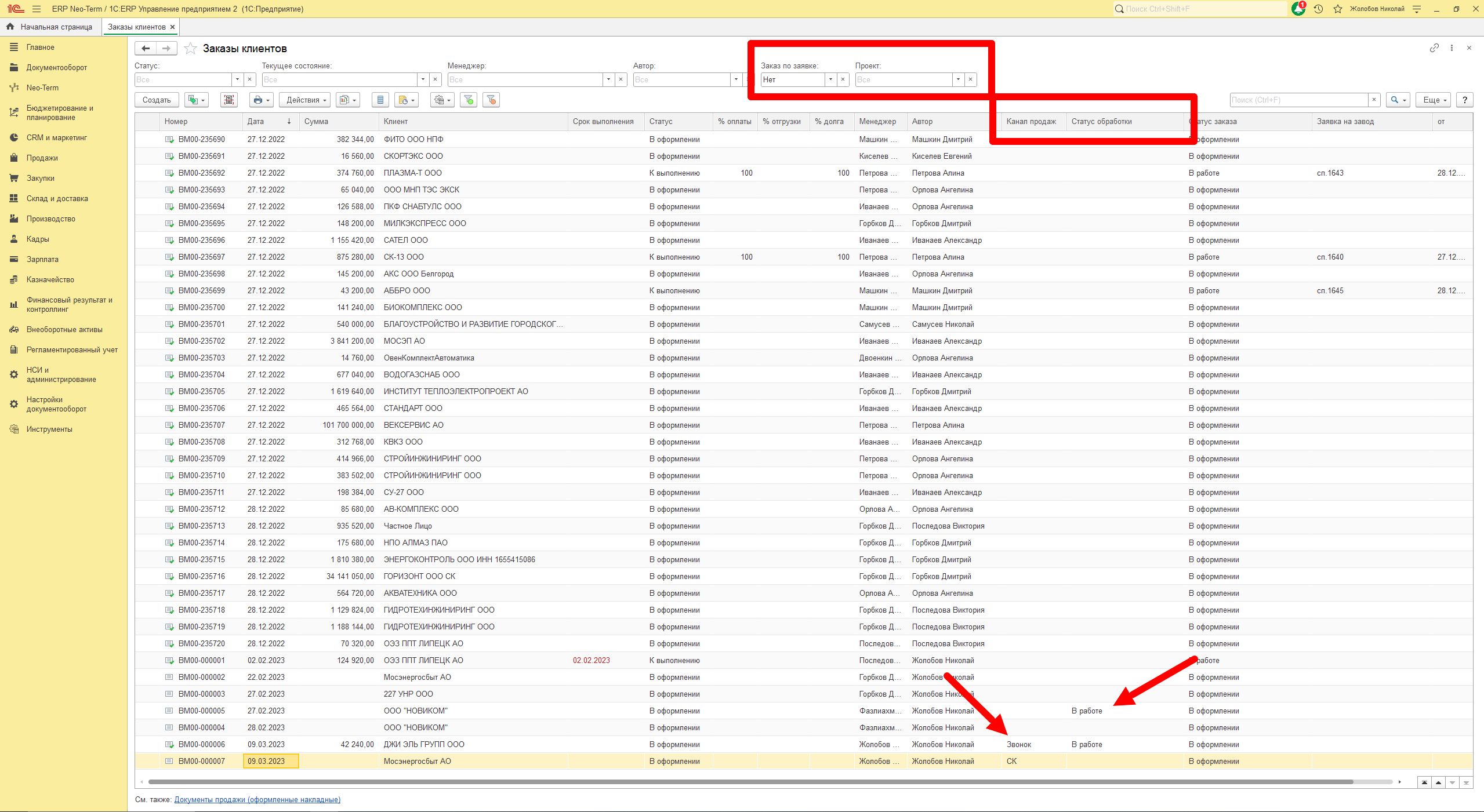
Task: Click the create-based-on documents icon
Action: (196, 100)
